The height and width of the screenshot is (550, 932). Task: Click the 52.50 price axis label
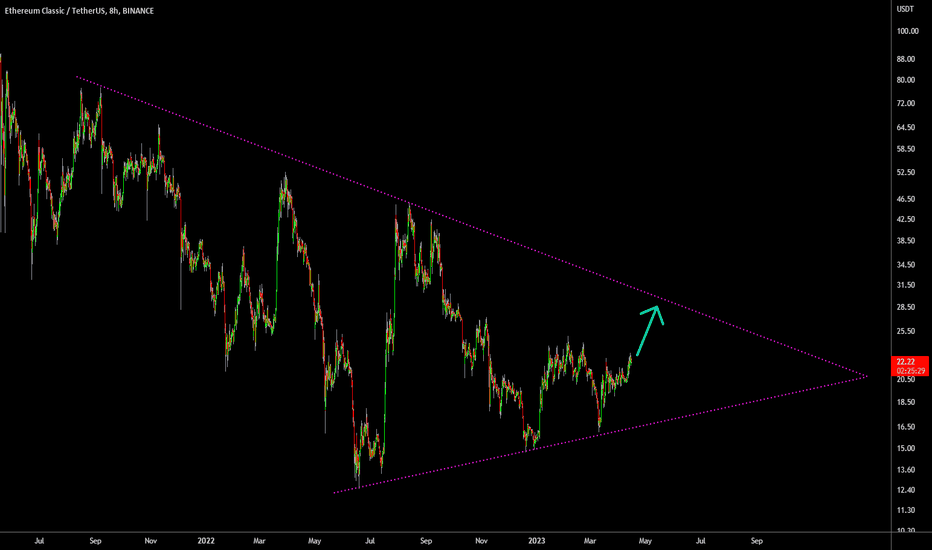click(906, 172)
